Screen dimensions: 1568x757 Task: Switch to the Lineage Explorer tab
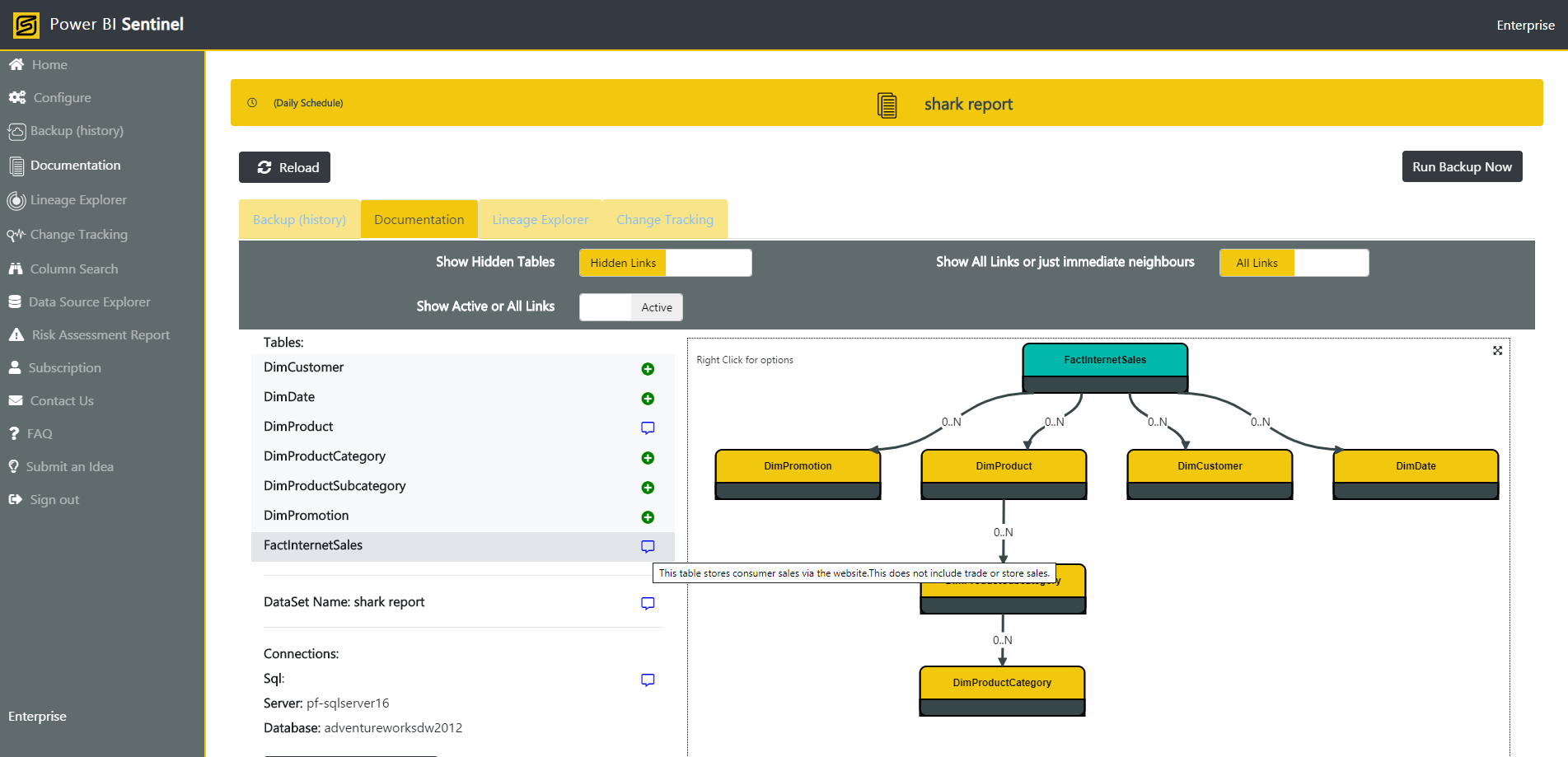(x=540, y=219)
